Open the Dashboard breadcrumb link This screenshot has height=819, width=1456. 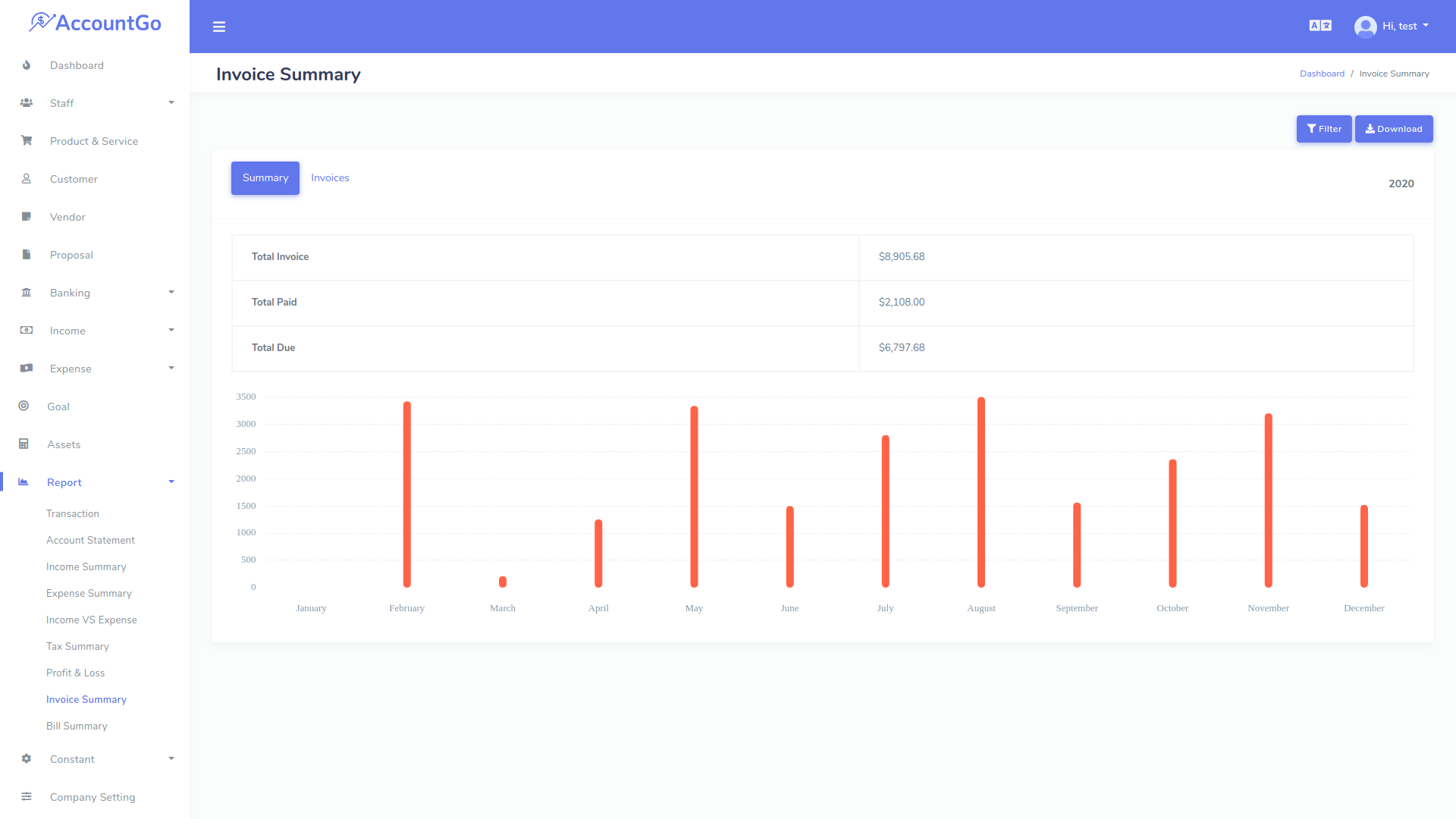point(1322,73)
